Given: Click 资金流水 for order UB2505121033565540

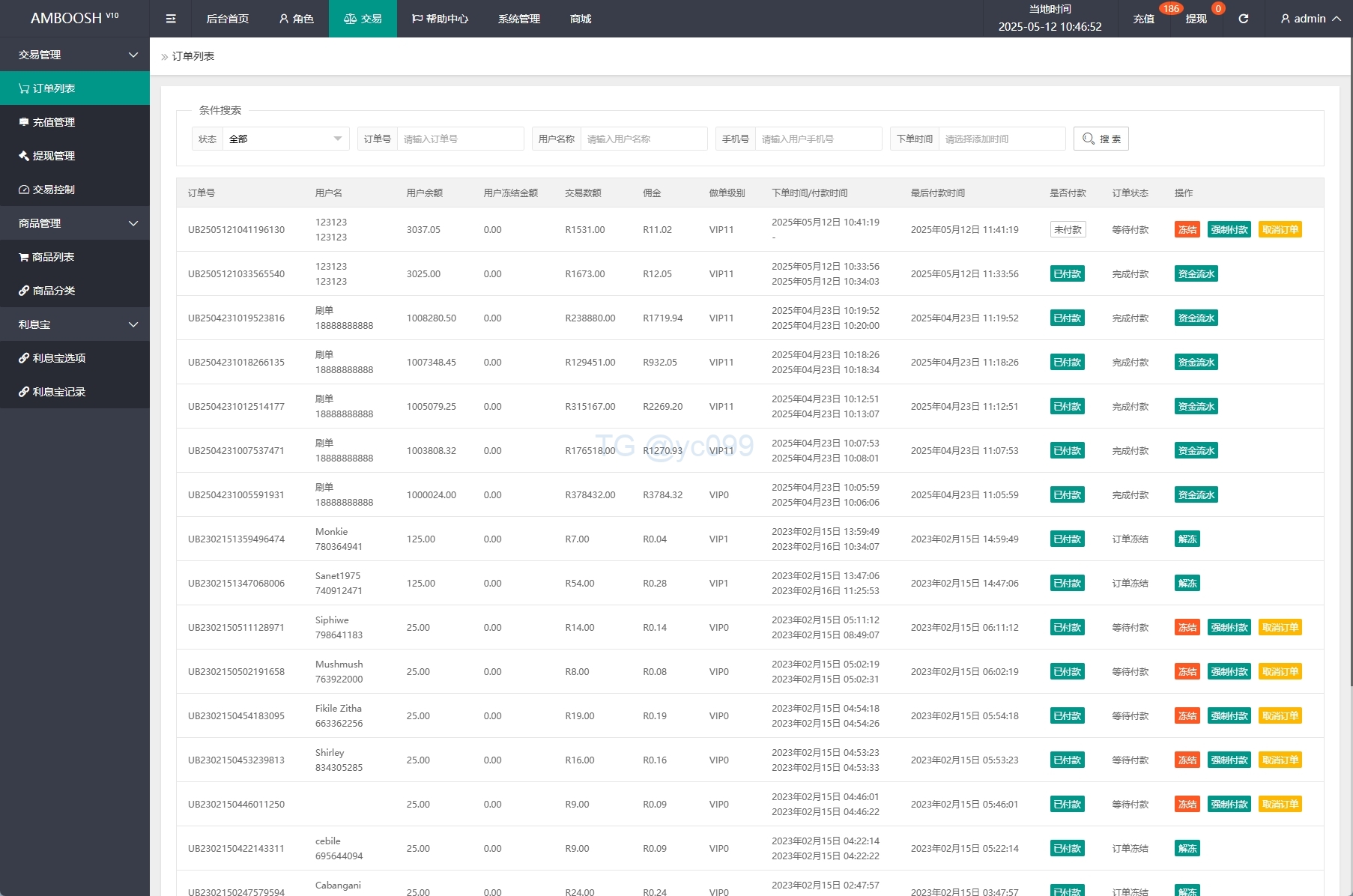Looking at the screenshot, I should (x=1196, y=274).
